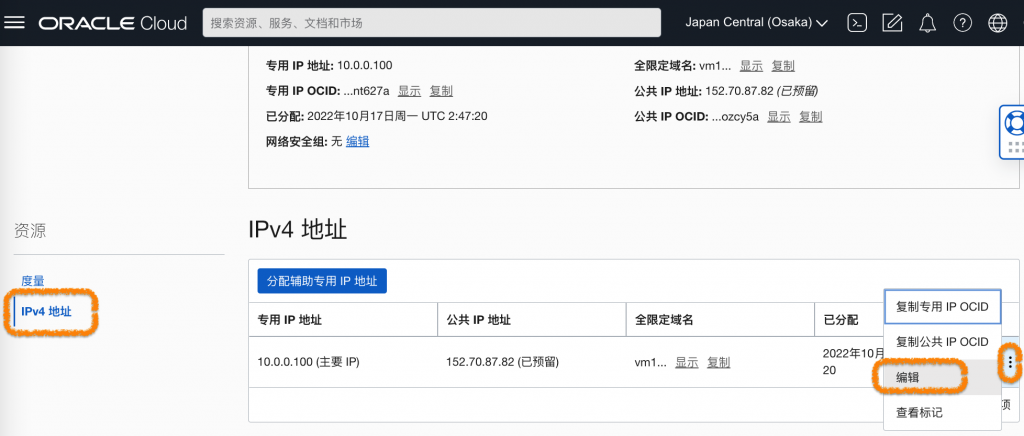Open the language globe icon
Image resolution: width=1024 pixels, height=436 pixels.
[997, 23]
